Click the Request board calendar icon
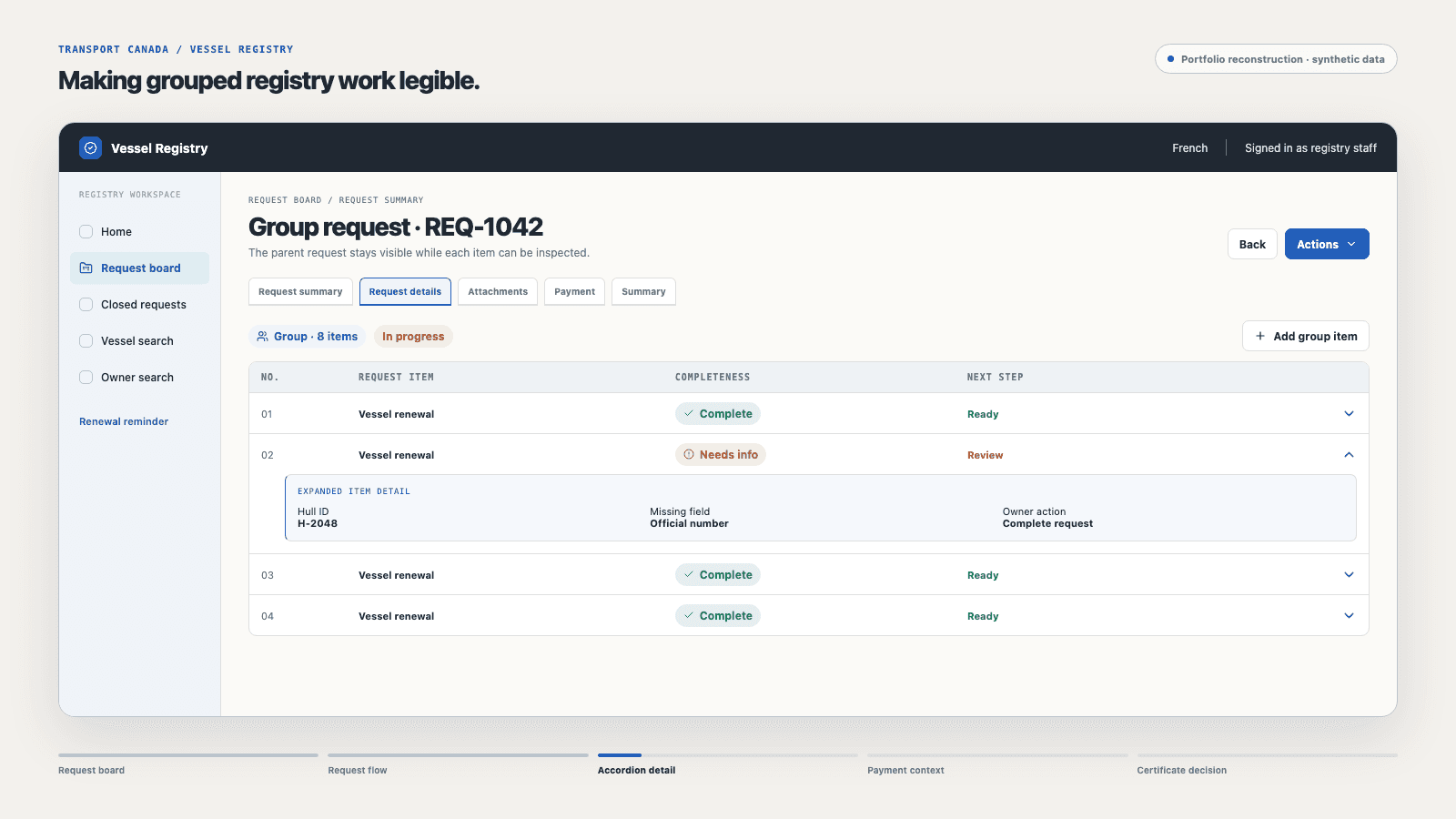Image resolution: width=1456 pixels, height=819 pixels. pos(86,268)
